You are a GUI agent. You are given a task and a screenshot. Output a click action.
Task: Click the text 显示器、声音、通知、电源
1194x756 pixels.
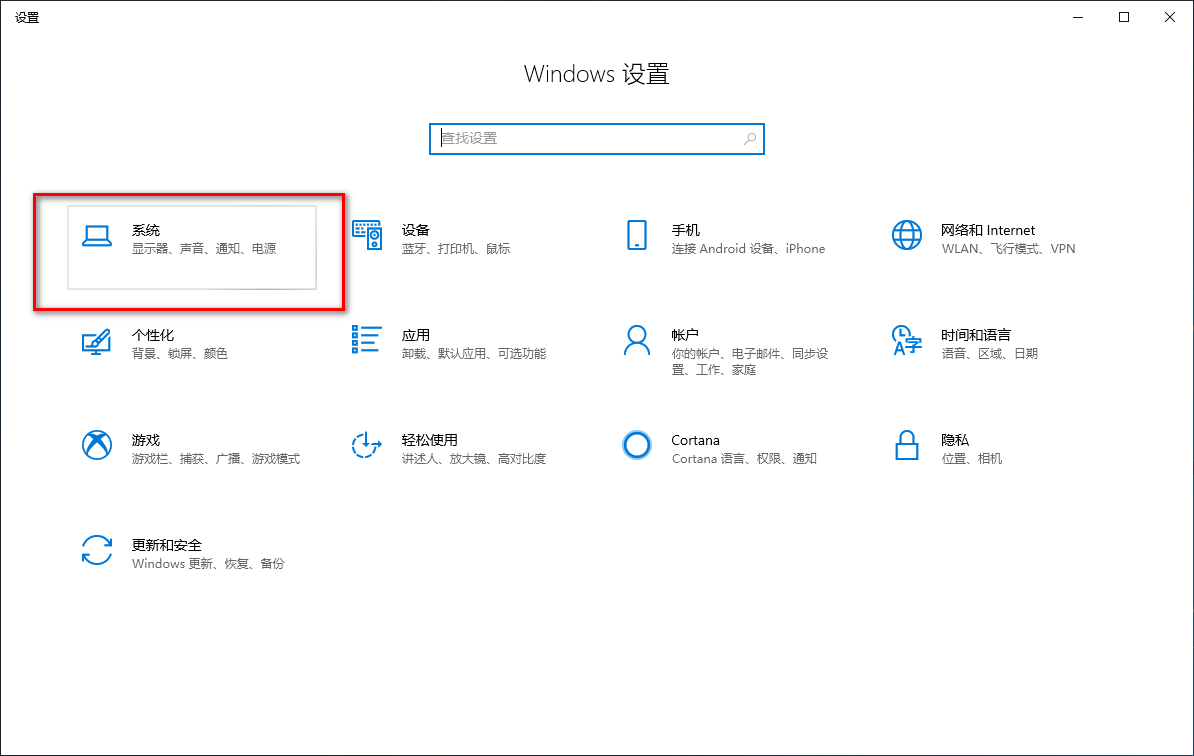coord(204,248)
